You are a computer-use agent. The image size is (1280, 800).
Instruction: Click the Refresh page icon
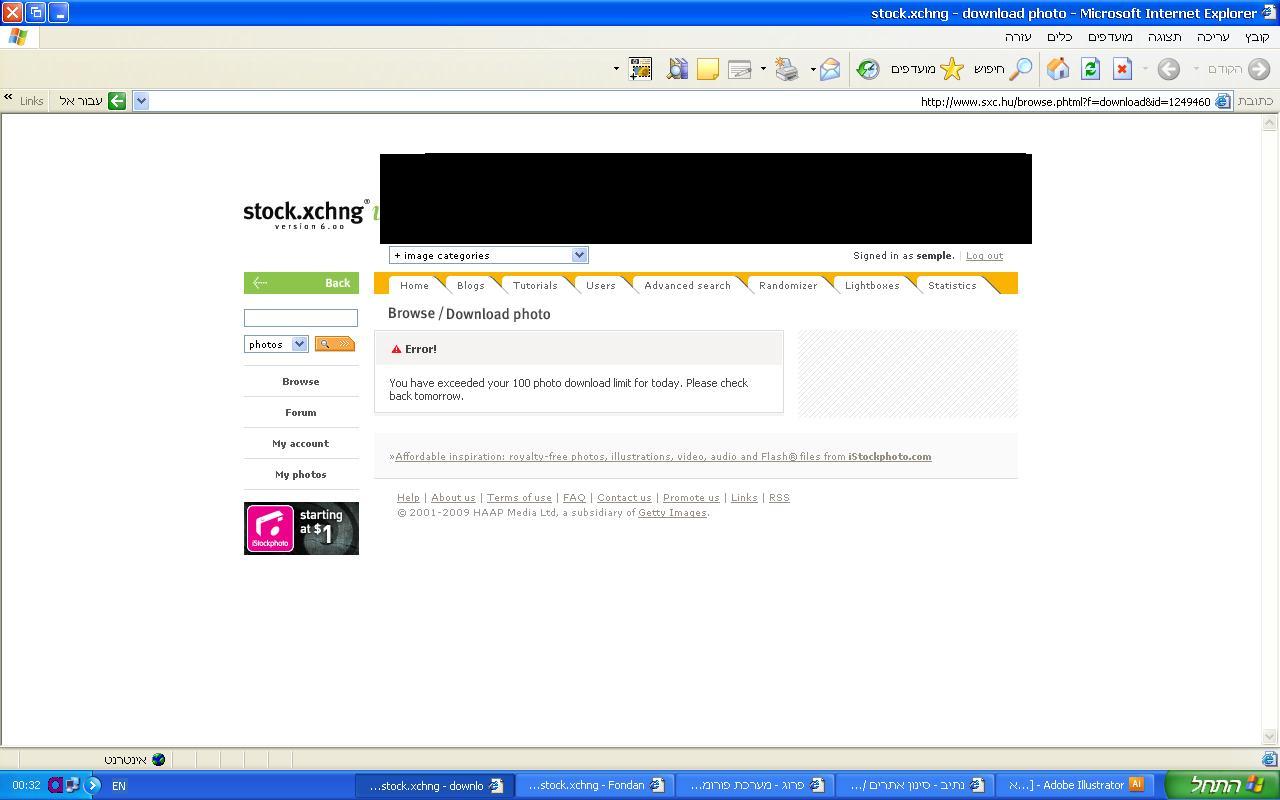point(1090,69)
